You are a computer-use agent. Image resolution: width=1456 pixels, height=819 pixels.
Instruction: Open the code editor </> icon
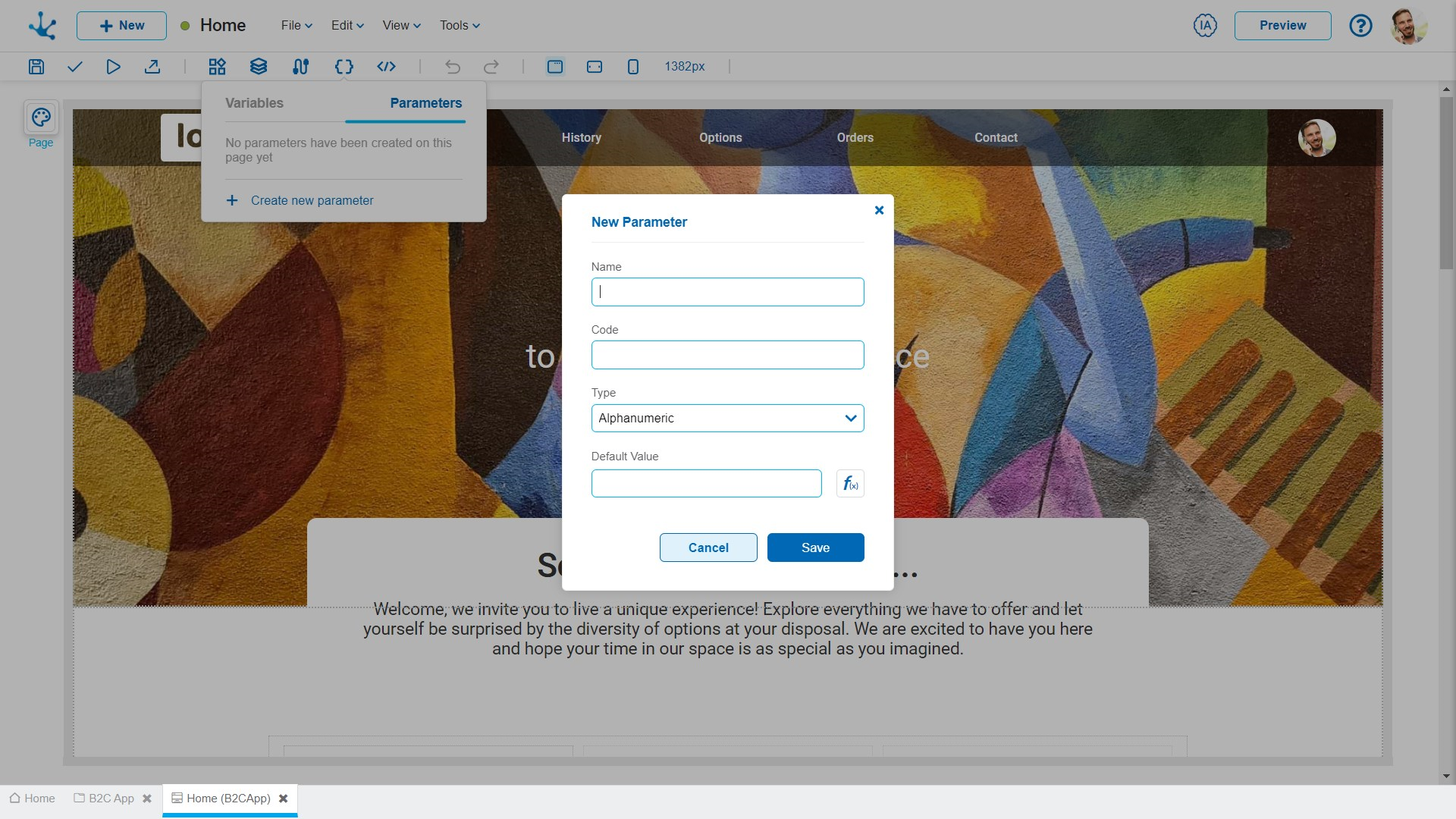(x=386, y=67)
